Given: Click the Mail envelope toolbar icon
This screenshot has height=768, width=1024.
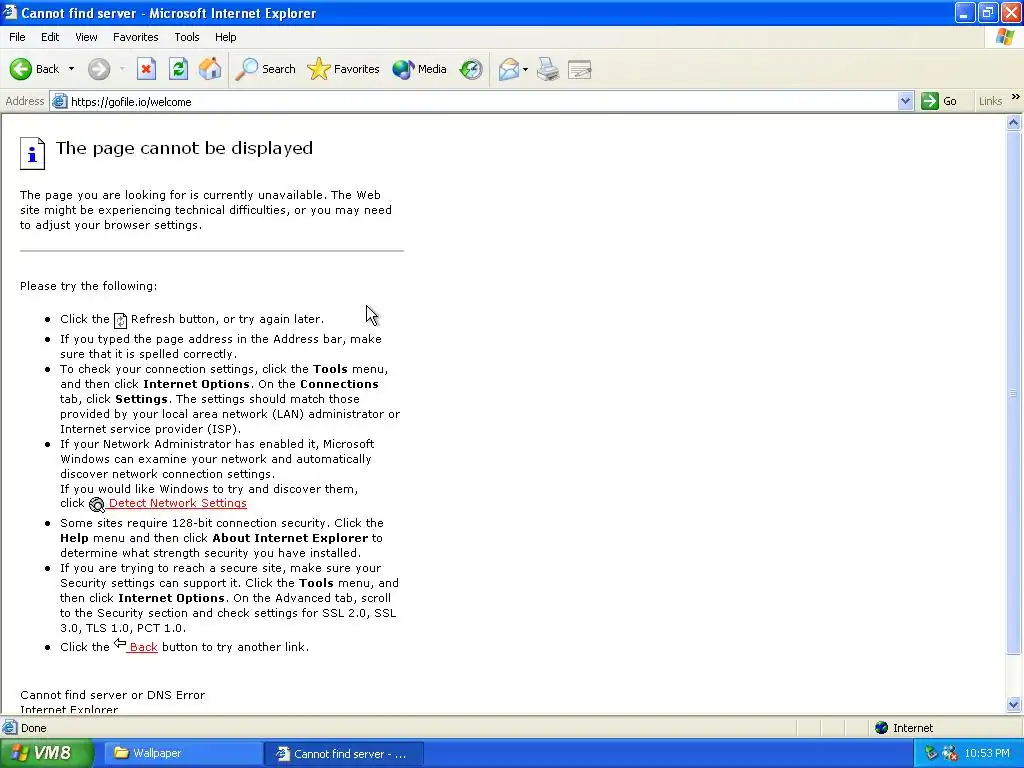Looking at the screenshot, I should pos(509,69).
